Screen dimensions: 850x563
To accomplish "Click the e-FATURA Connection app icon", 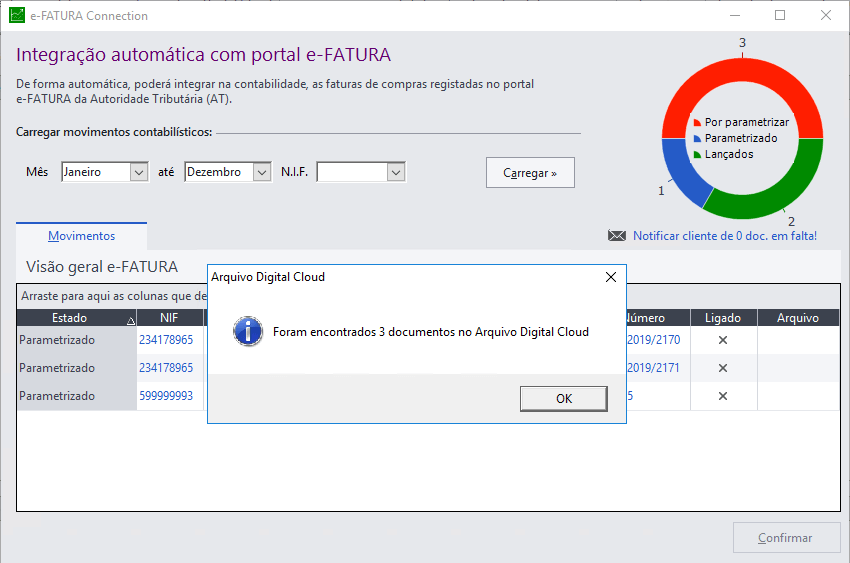I will coord(17,16).
